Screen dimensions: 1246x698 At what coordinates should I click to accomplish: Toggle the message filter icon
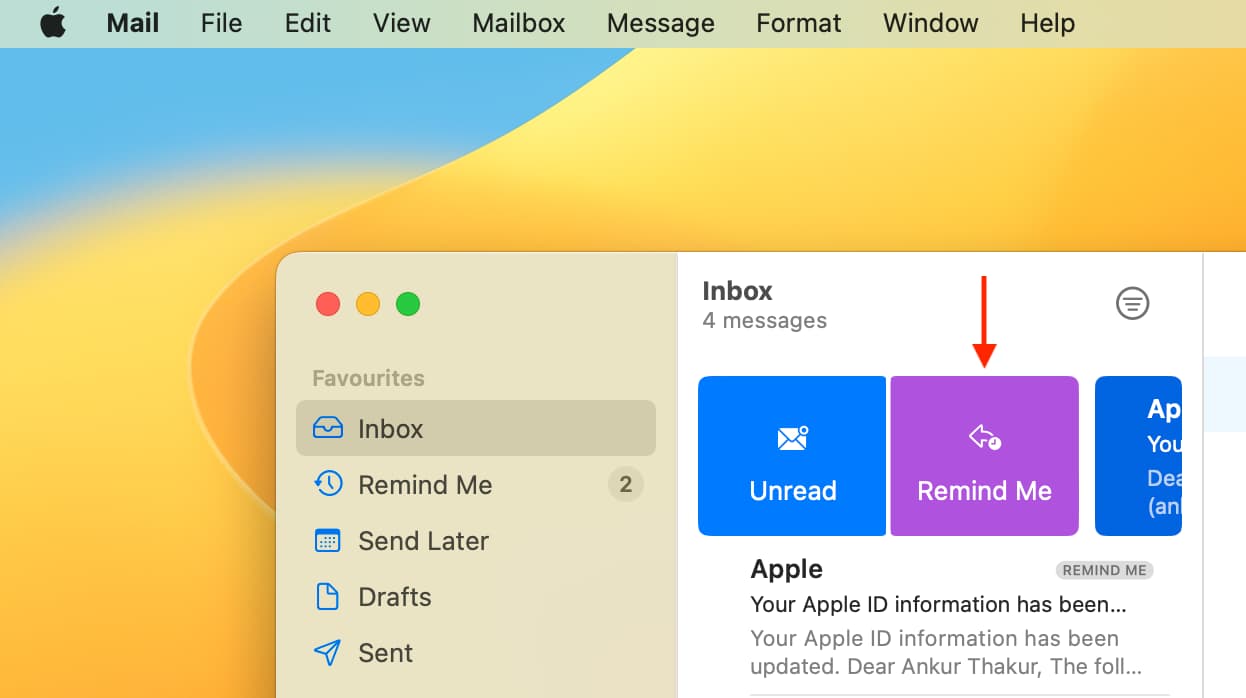(1132, 303)
